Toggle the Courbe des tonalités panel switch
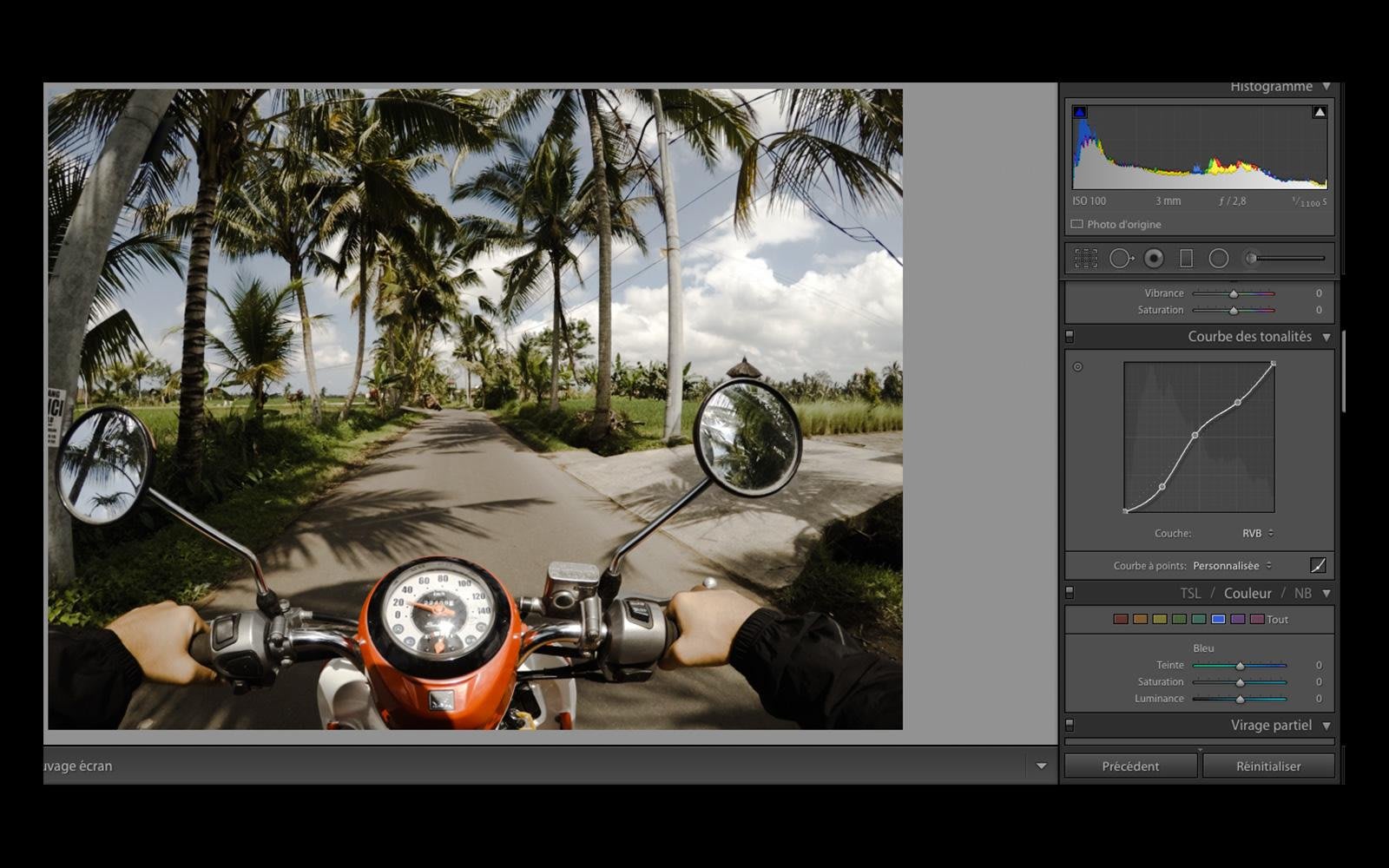The height and width of the screenshot is (868, 1389). click(x=1070, y=337)
